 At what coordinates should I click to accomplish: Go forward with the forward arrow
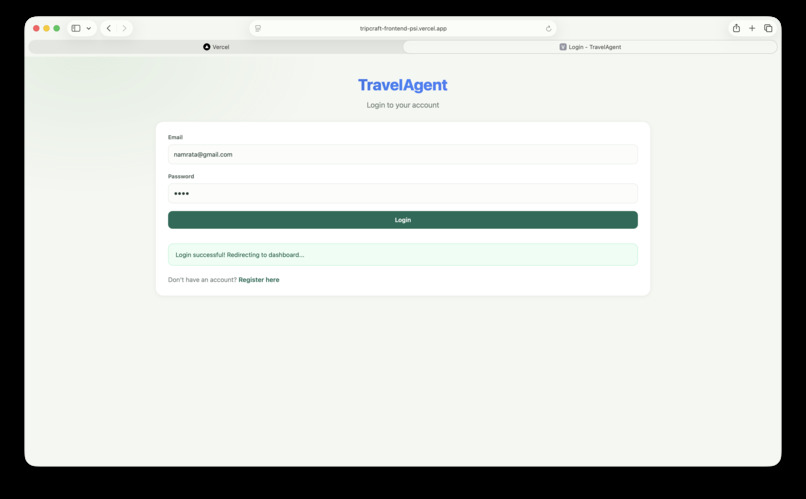point(124,28)
